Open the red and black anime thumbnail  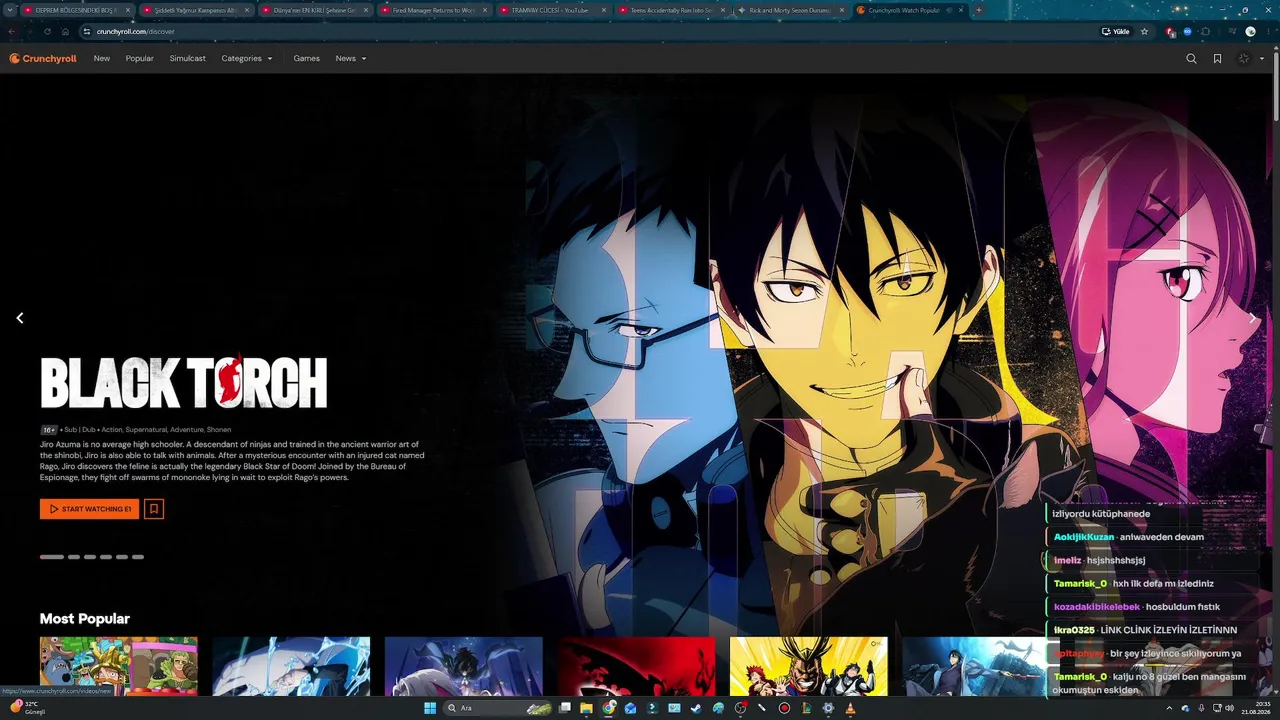636,666
